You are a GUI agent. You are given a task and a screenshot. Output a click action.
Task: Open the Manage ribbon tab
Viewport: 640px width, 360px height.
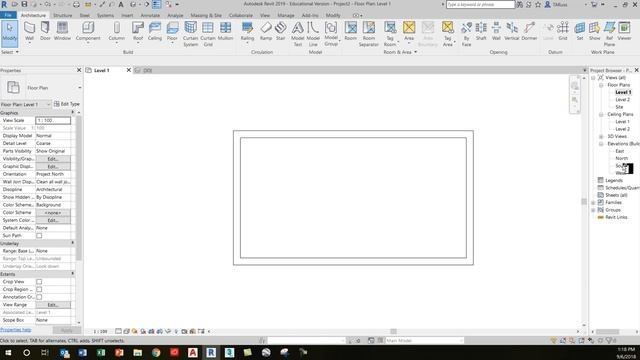pos(286,15)
